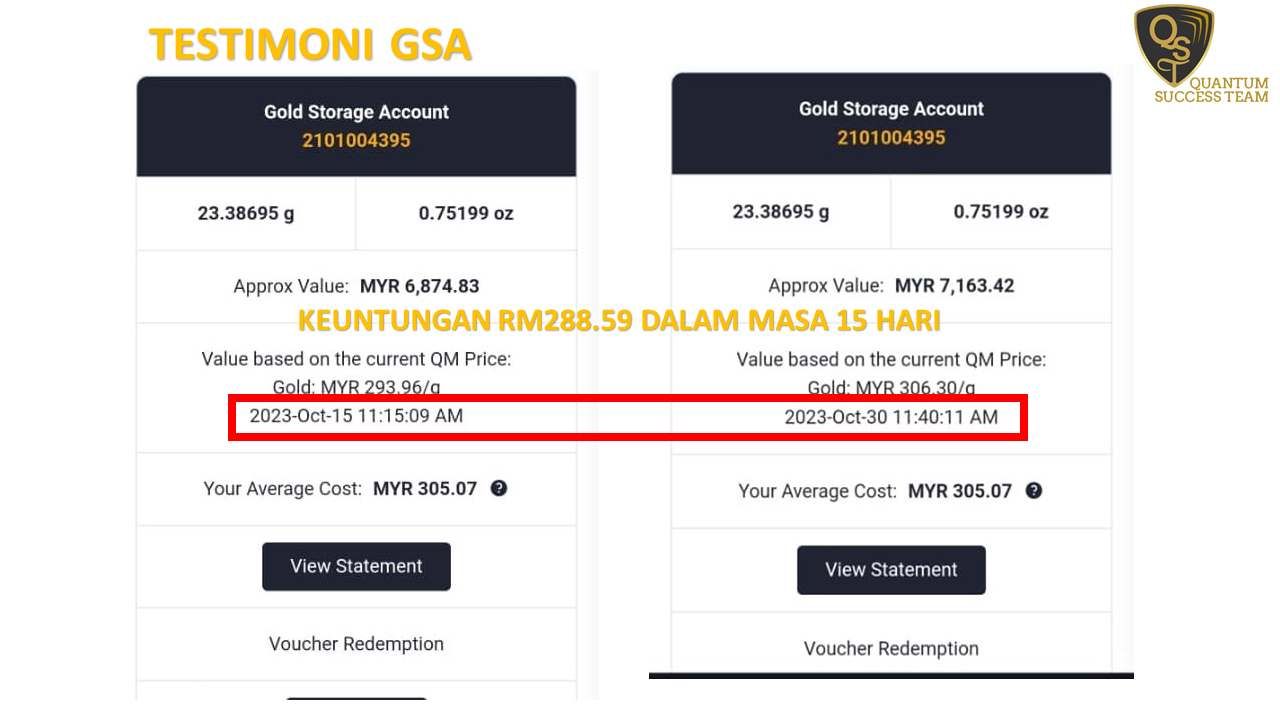Click the black bar beneath the Oct-30 card
1280x720 pixels.
(x=891, y=676)
